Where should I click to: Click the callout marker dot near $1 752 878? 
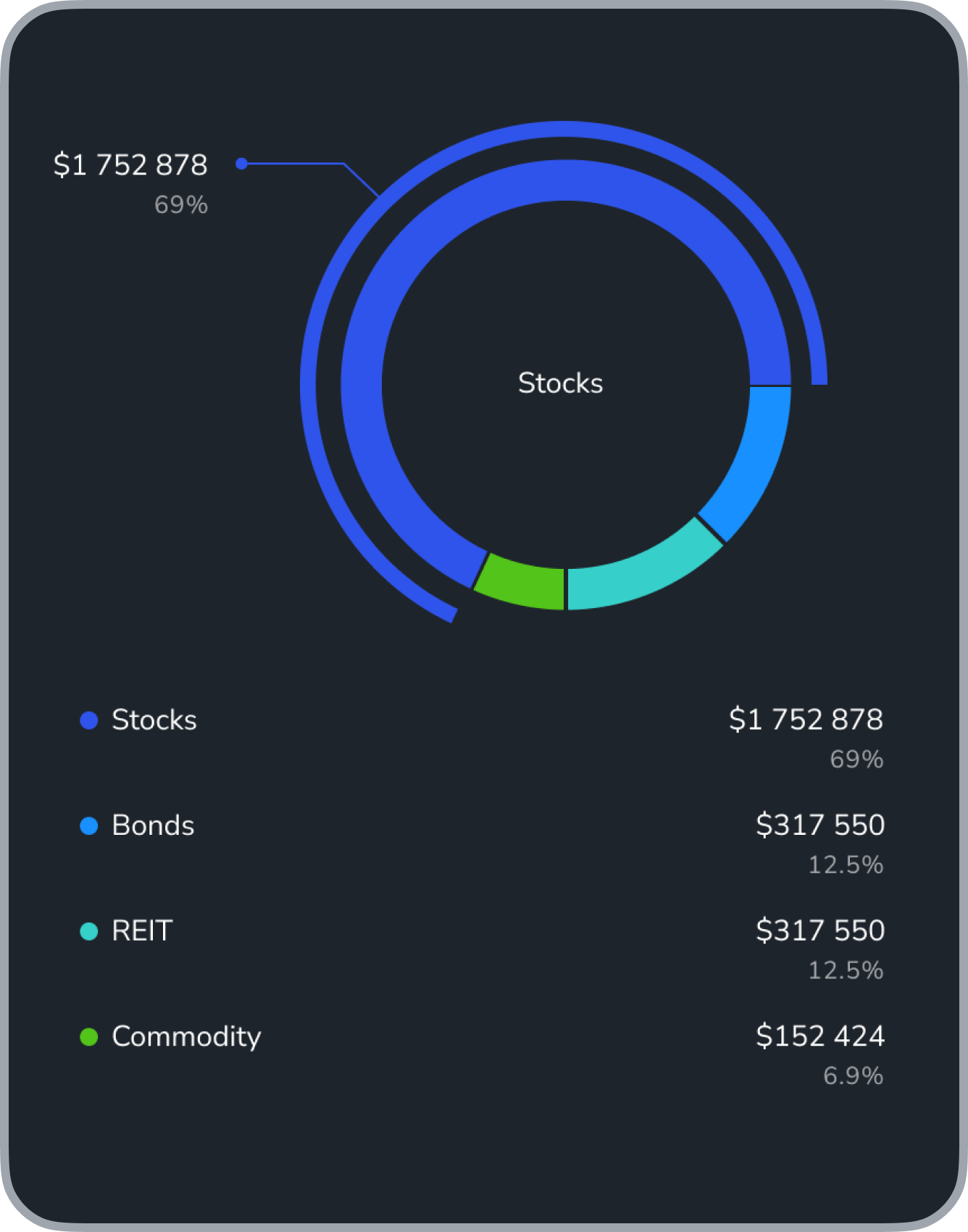[242, 164]
